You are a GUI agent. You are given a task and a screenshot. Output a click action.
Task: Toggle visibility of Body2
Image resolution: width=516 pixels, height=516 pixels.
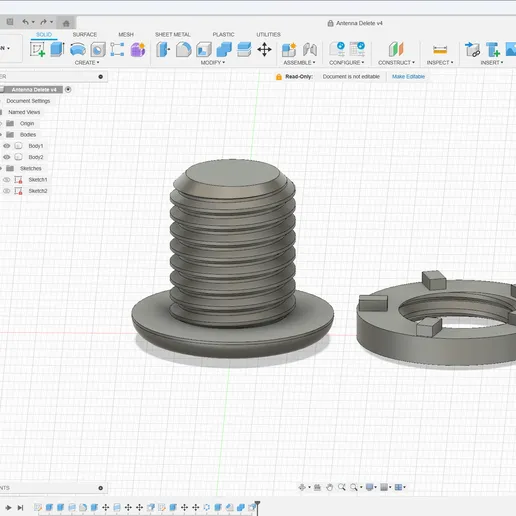point(7,157)
